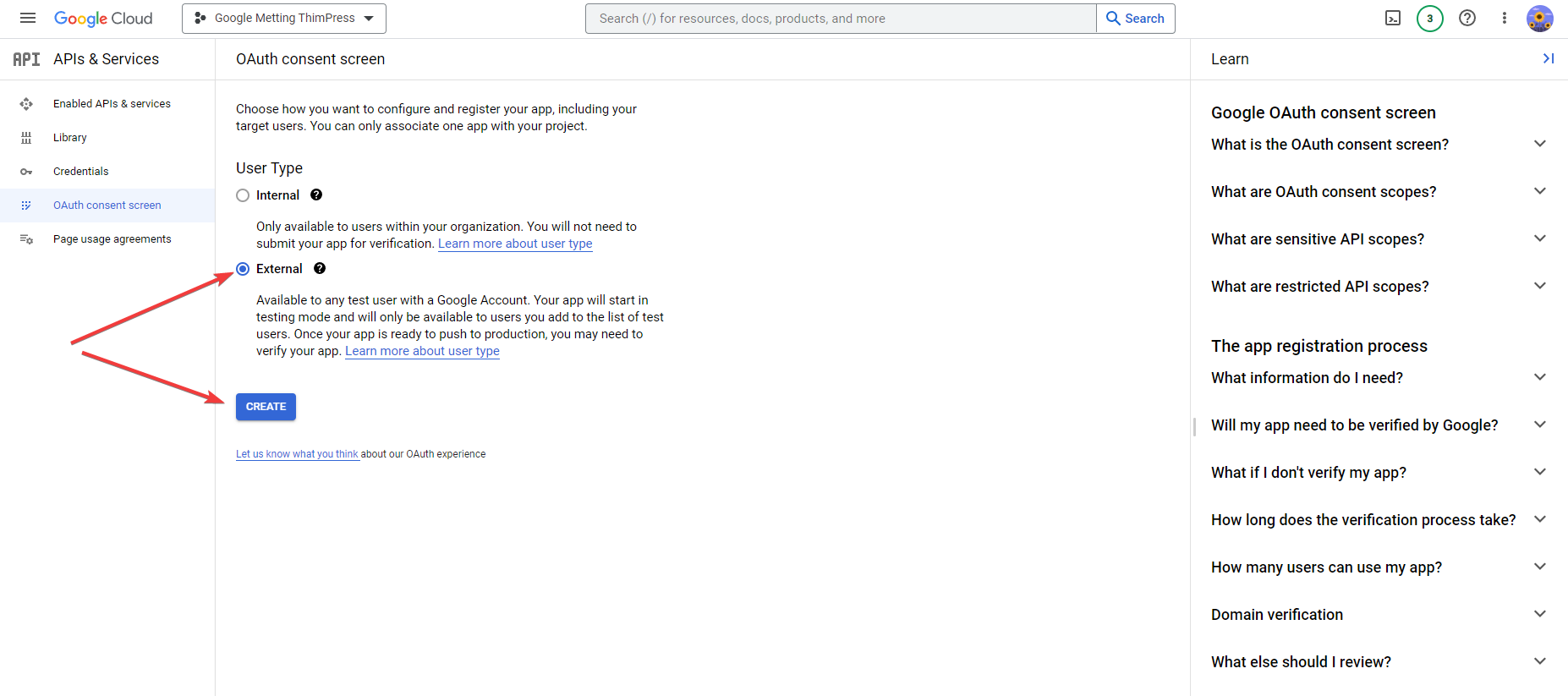Click the API icon beside APIs & Services
This screenshot has height=696, width=1568.
pos(26,59)
